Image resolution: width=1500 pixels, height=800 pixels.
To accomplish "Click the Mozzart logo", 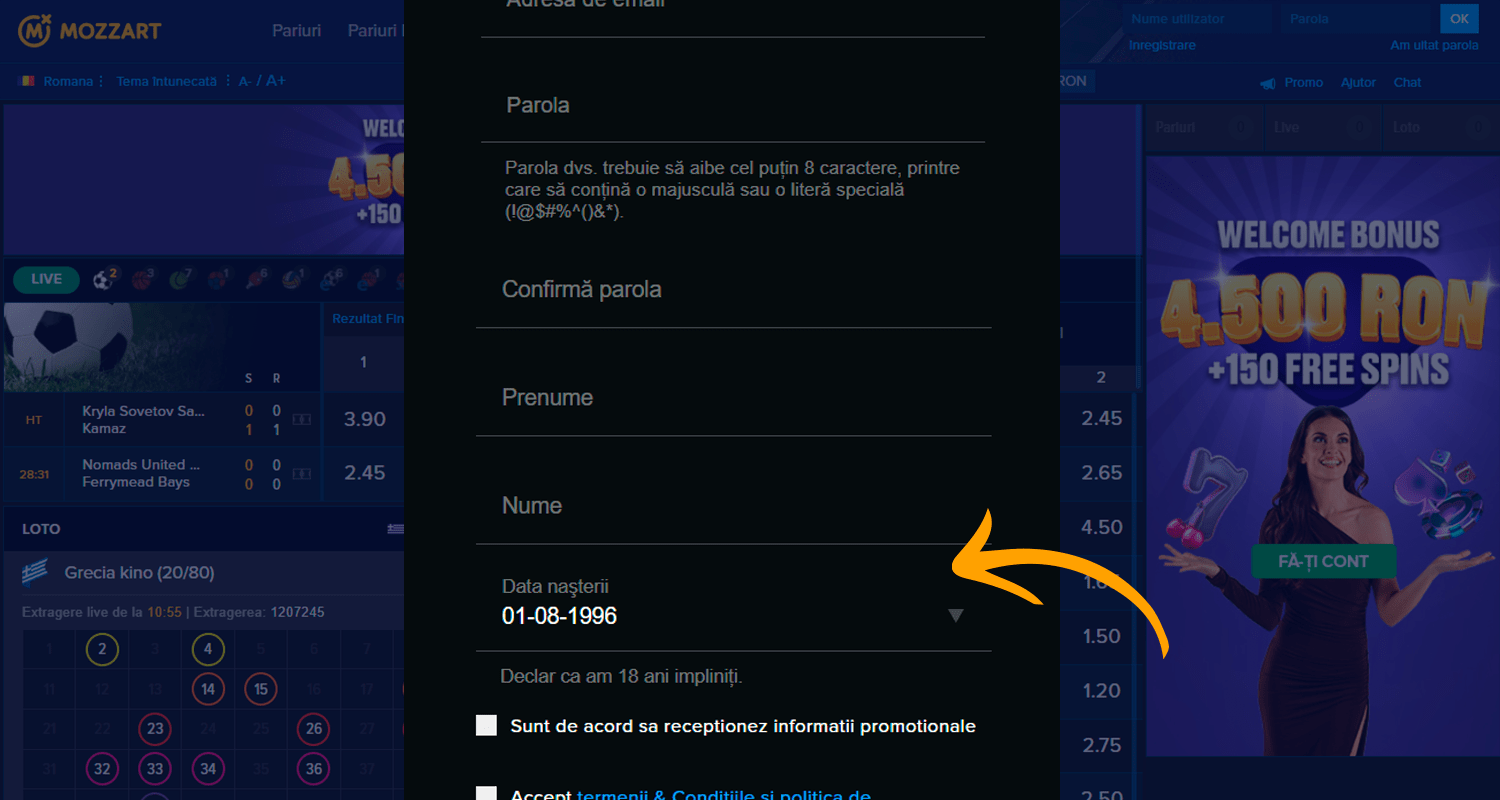I will tap(89, 31).
